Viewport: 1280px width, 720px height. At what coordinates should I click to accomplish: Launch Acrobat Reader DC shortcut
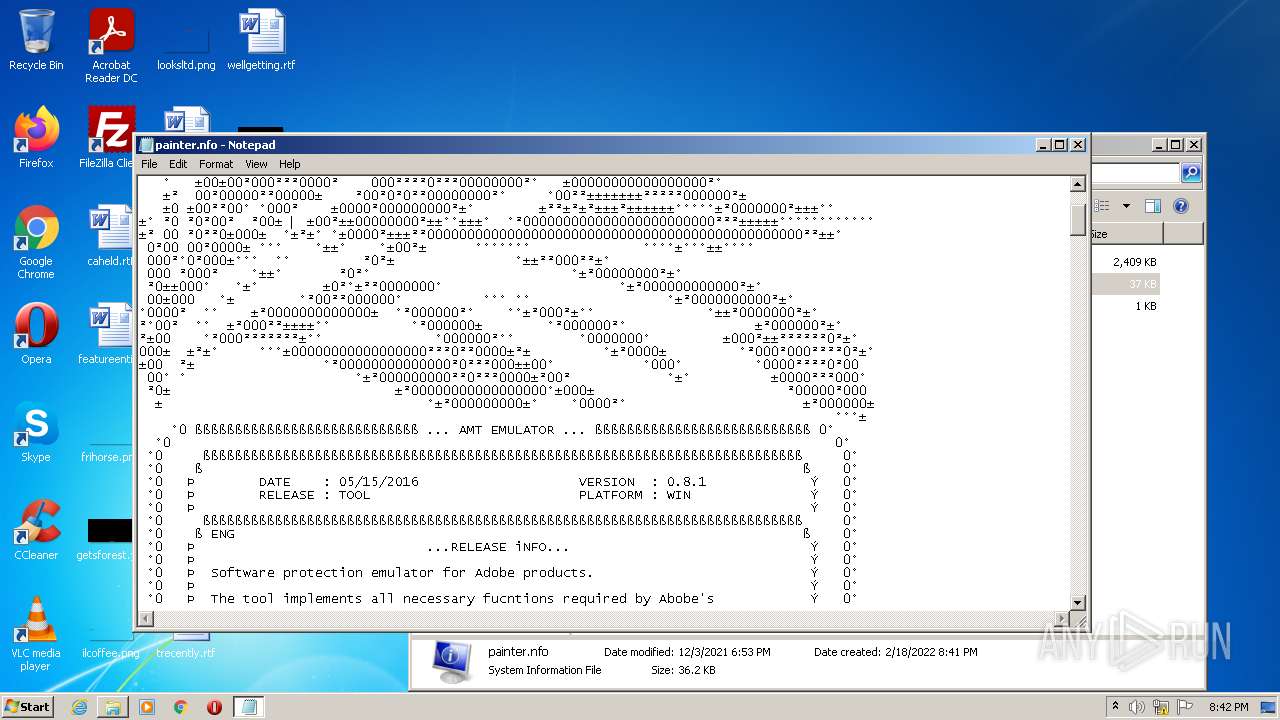(111, 46)
